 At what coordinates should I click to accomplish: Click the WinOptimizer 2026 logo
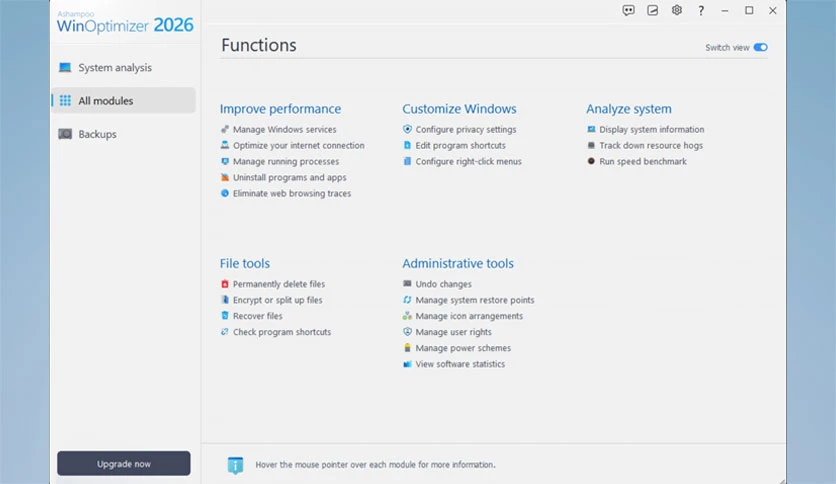click(x=125, y=22)
